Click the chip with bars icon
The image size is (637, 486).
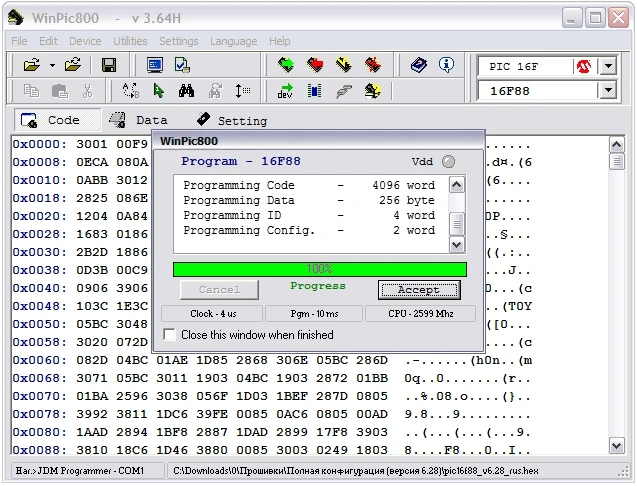315,91
